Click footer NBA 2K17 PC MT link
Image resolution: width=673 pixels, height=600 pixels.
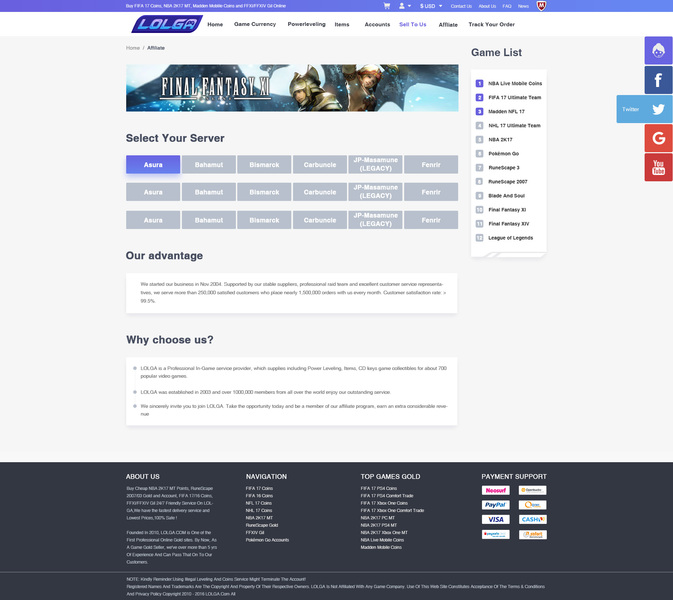tap(377, 518)
